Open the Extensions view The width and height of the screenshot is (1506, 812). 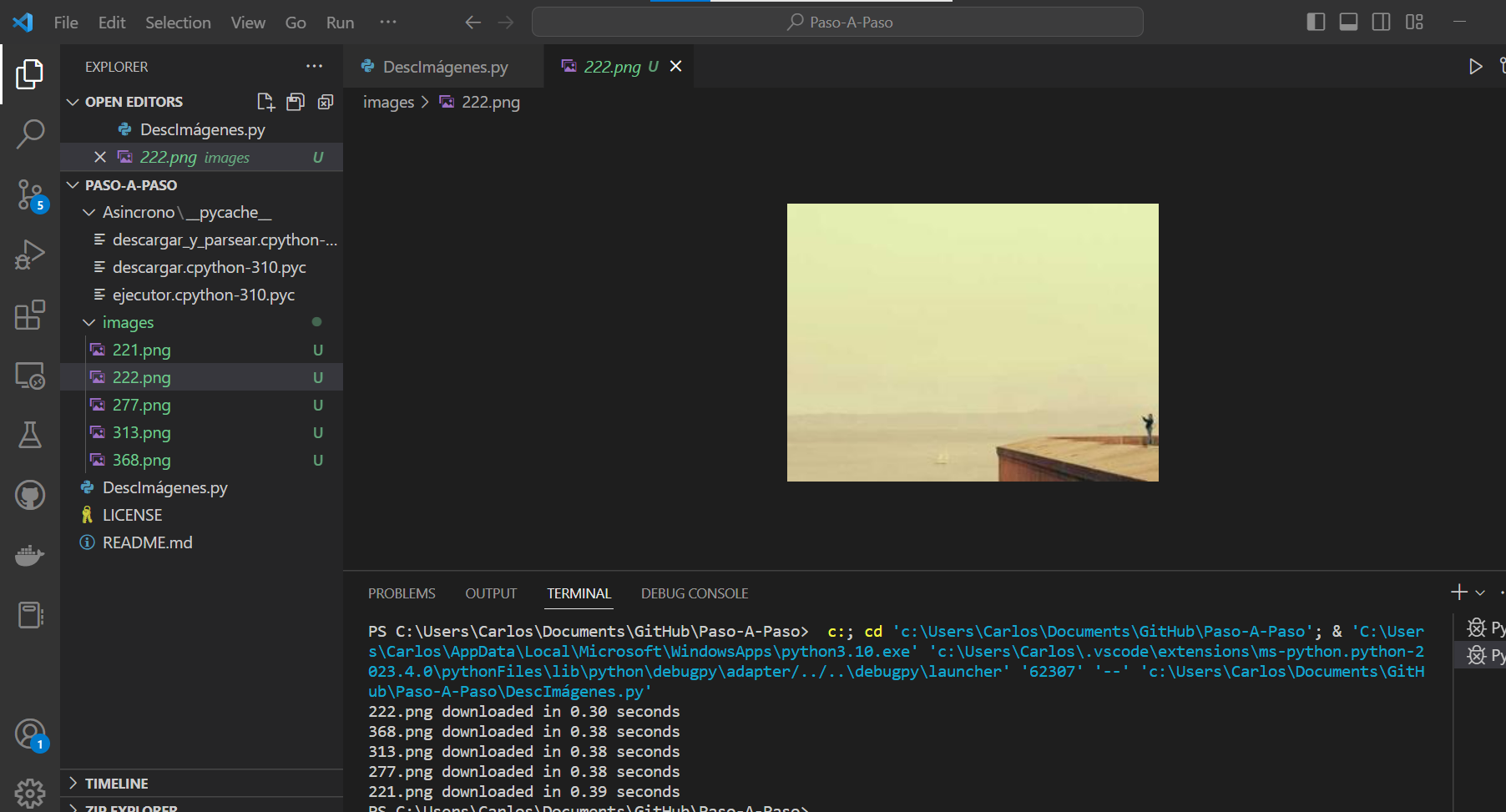coord(30,315)
